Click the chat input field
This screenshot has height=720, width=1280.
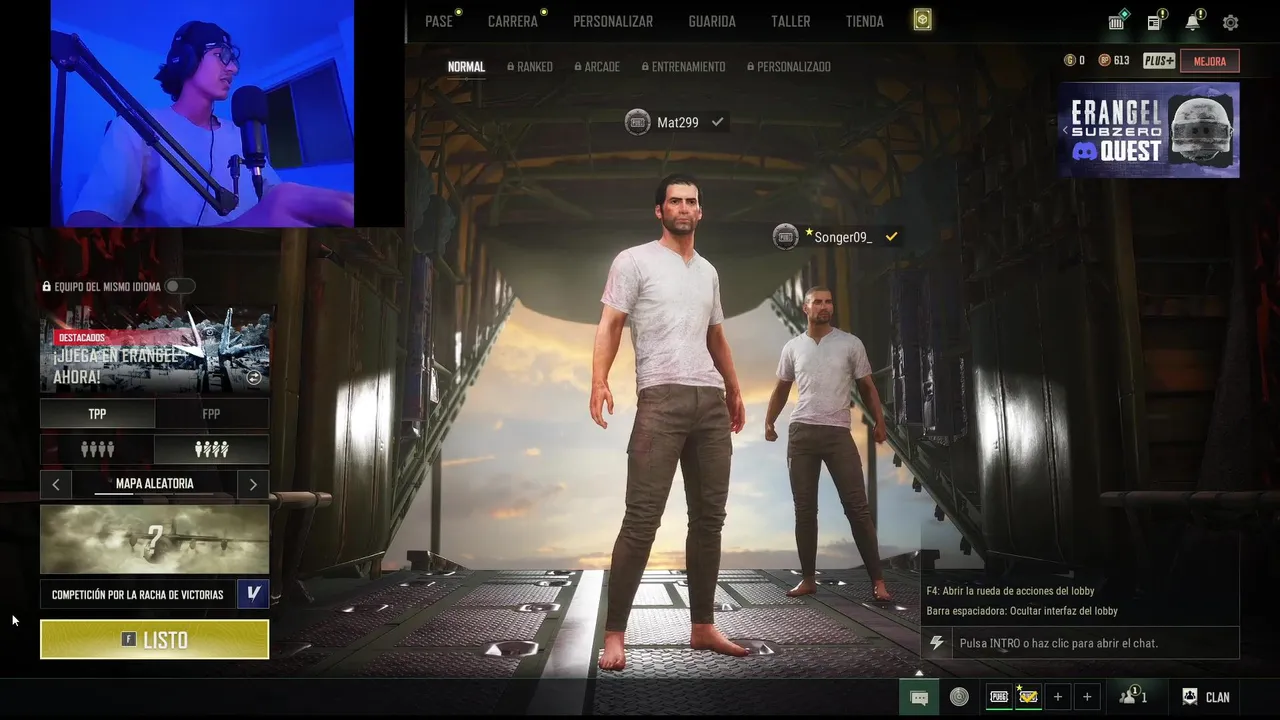pyautogui.click(x=1095, y=643)
